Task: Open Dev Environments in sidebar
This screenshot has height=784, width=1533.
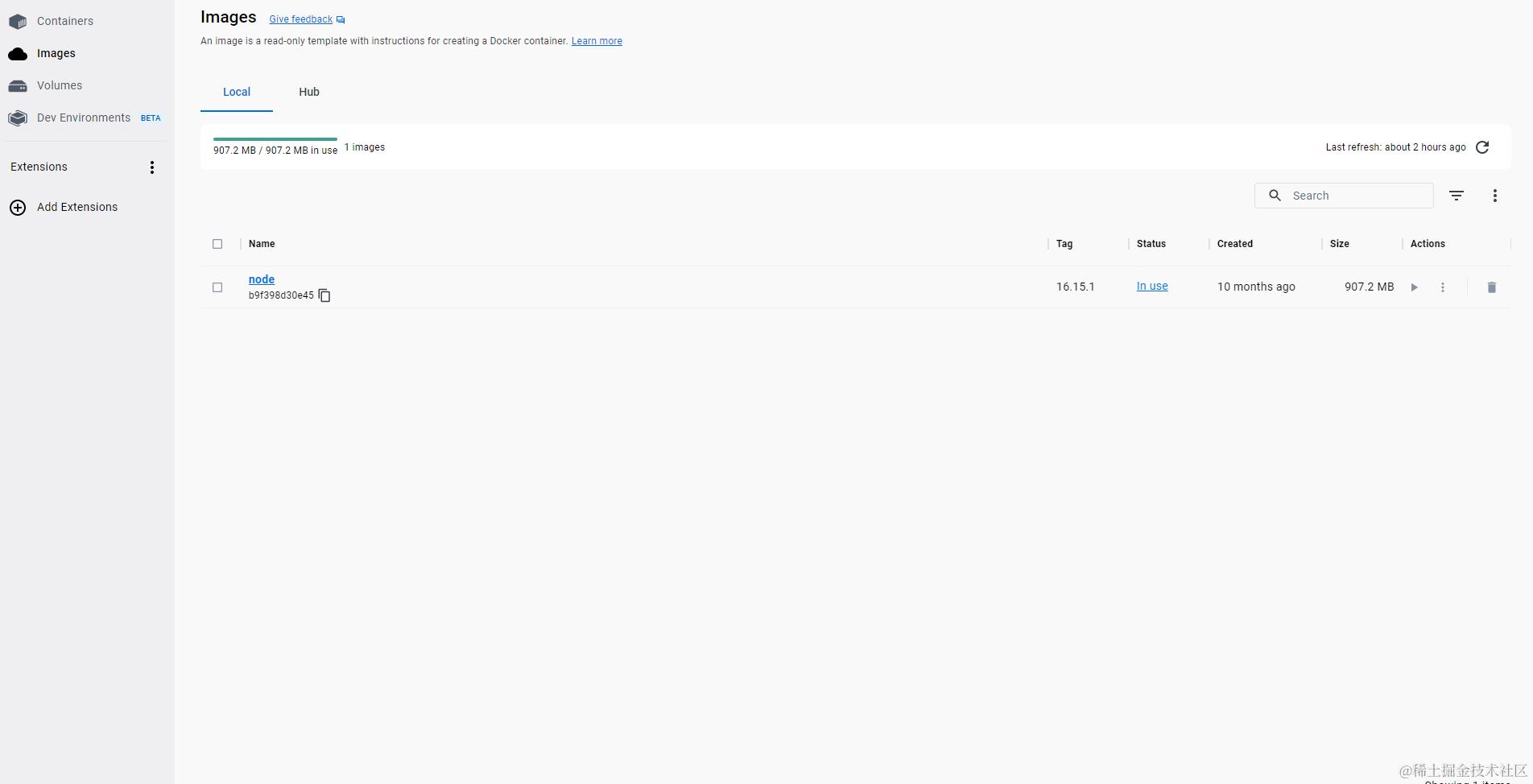Action: pyautogui.click(x=84, y=118)
